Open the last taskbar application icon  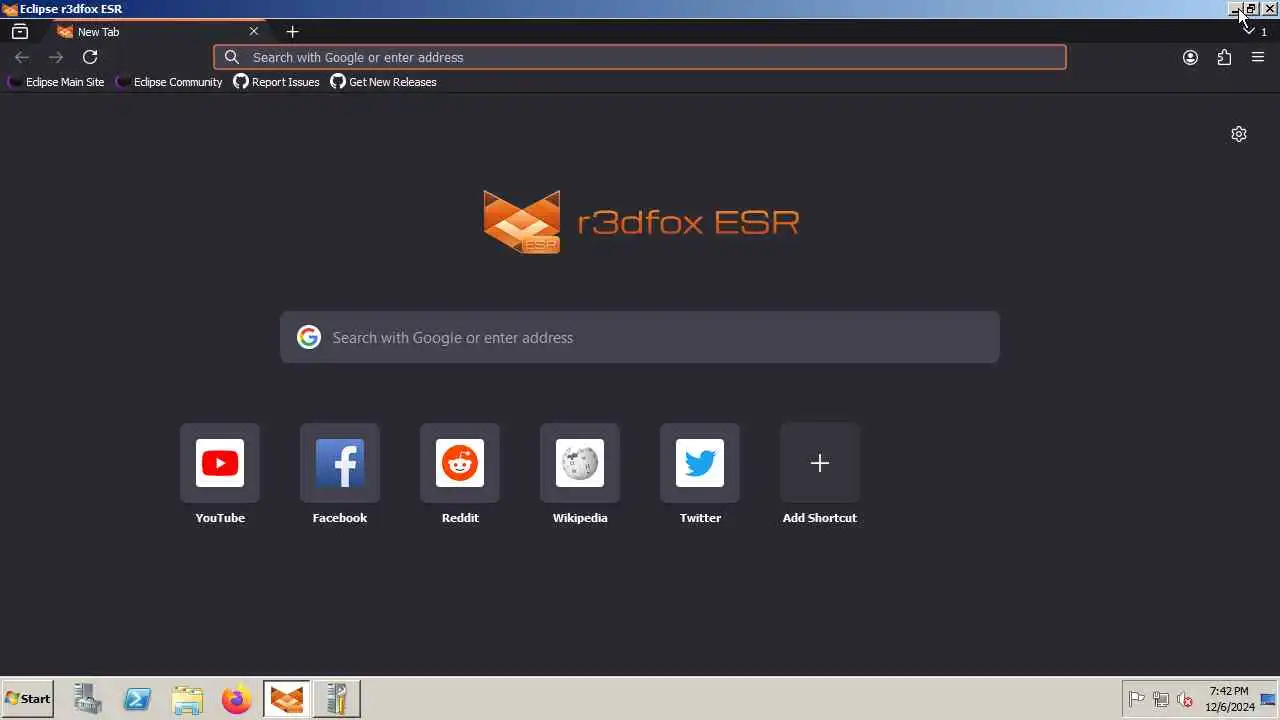click(337, 699)
